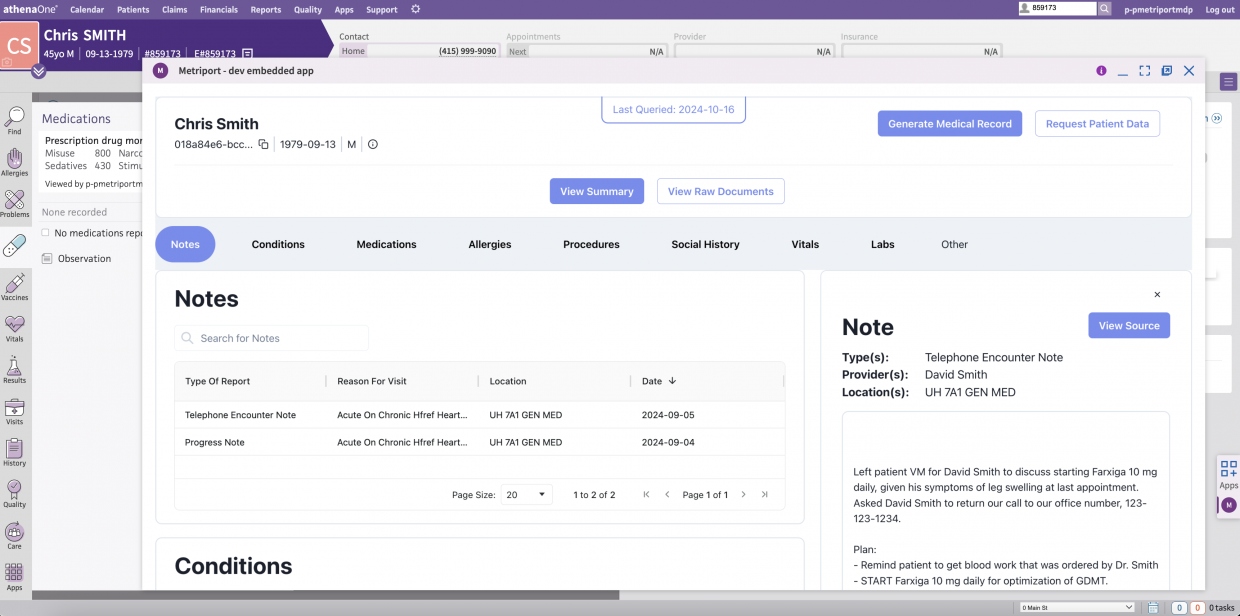Select the Telephone Encounter Note row
The height and width of the screenshot is (616, 1240).
click(x=479, y=415)
